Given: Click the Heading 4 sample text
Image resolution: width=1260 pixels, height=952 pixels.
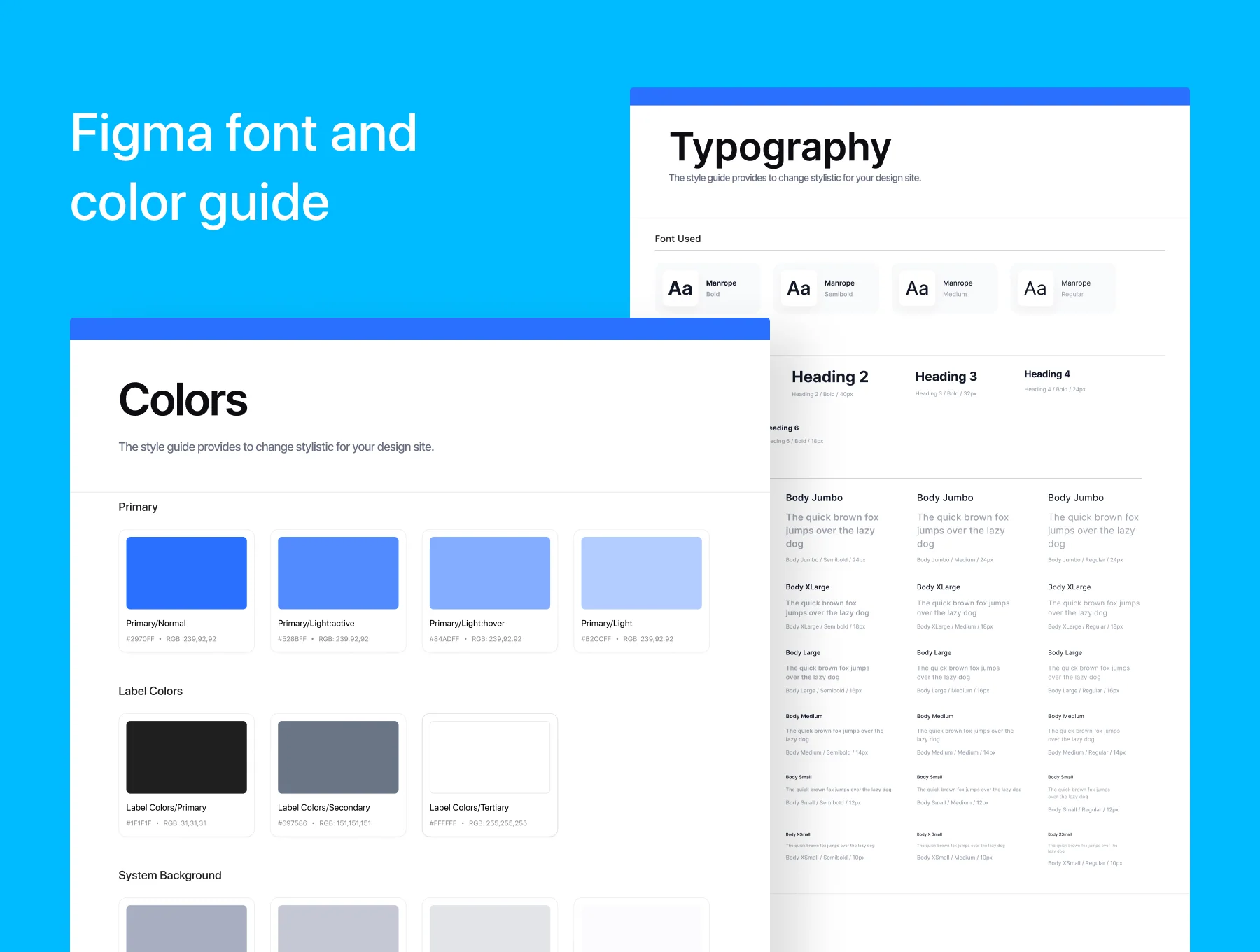Looking at the screenshot, I should (x=1046, y=374).
